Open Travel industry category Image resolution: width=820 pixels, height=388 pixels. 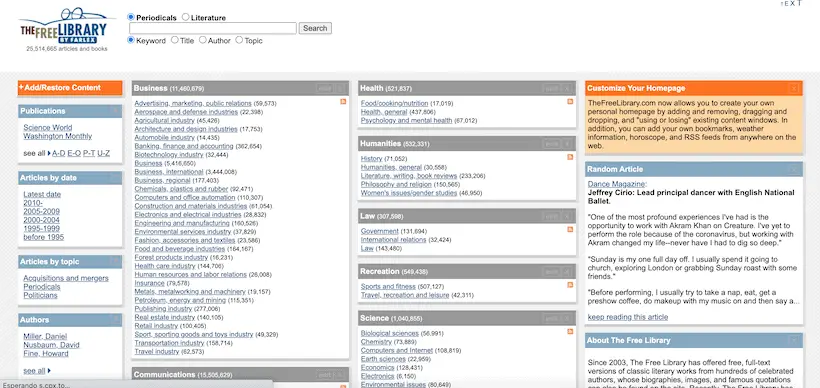pyautogui.click(x=157, y=351)
